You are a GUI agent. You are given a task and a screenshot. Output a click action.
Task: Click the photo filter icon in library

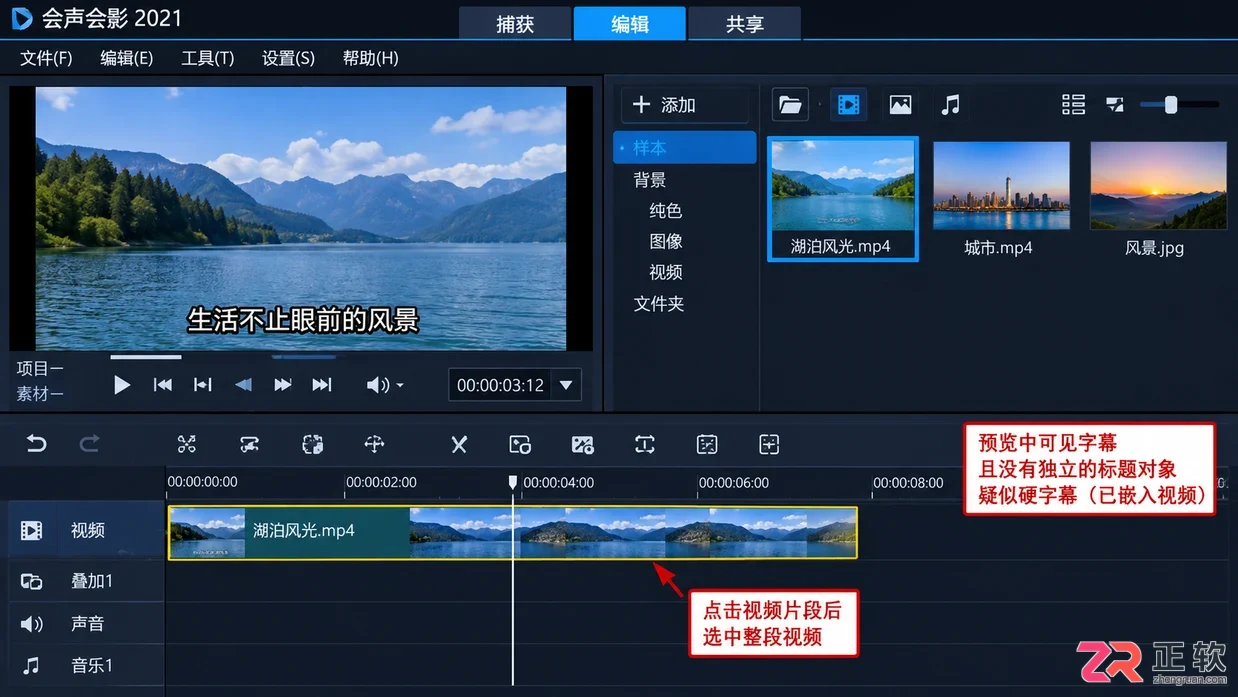tap(900, 104)
